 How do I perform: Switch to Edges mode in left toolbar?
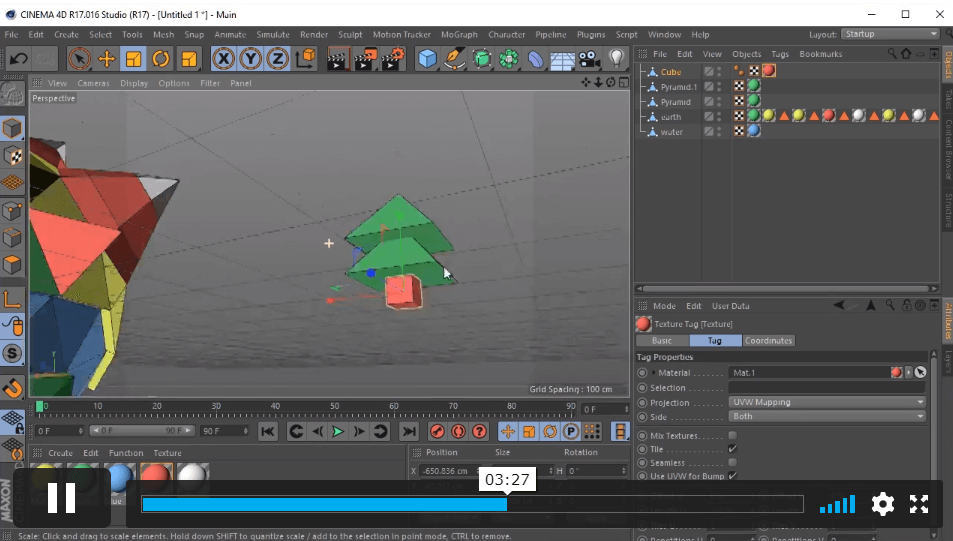point(12,238)
